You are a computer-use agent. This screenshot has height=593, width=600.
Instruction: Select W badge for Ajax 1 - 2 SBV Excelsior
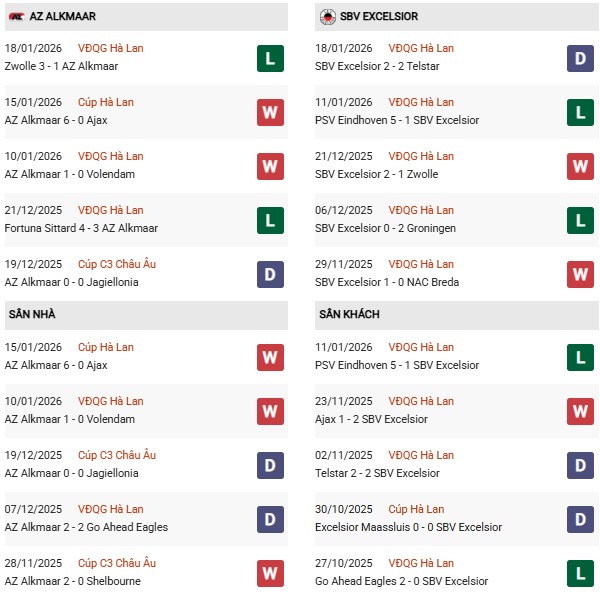tap(579, 410)
